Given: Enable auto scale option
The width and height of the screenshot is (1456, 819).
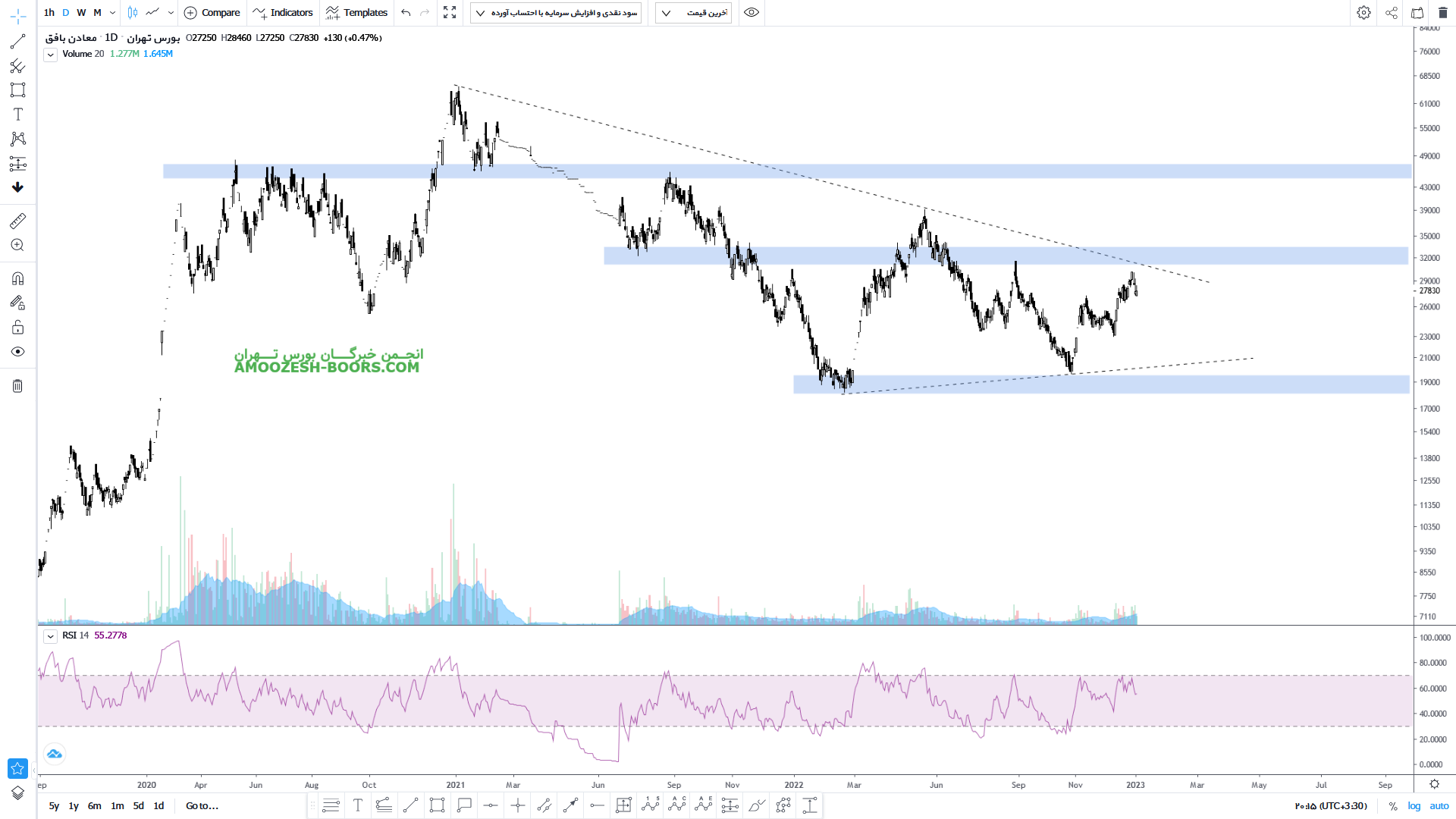Looking at the screenshot, I should coord(1439,806).
